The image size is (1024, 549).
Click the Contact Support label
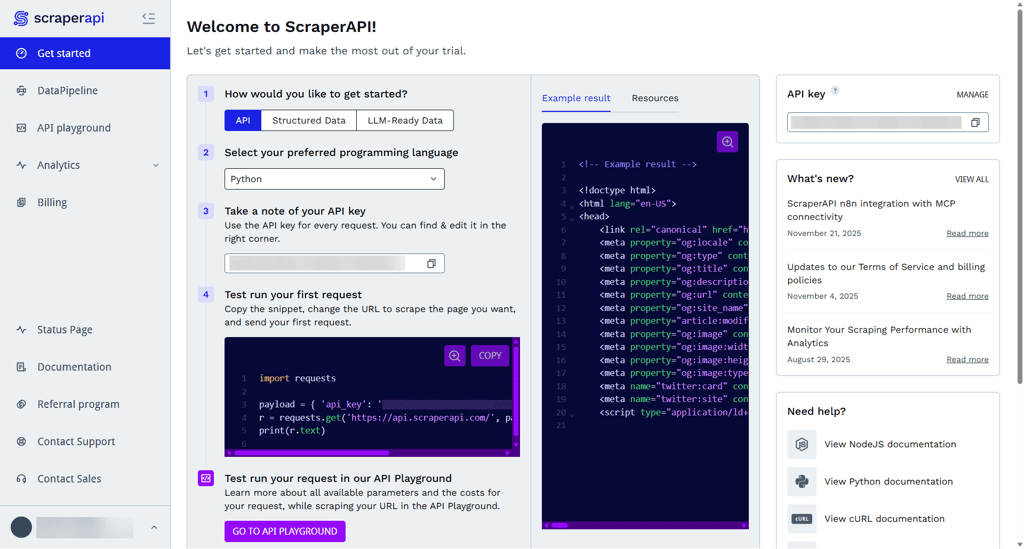coord(76,441)
